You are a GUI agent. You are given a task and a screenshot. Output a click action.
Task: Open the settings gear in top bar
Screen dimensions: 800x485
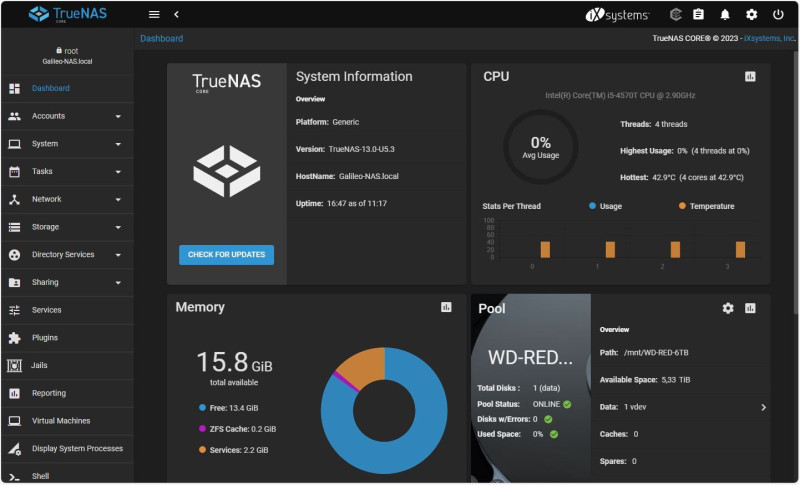(752, 14)
